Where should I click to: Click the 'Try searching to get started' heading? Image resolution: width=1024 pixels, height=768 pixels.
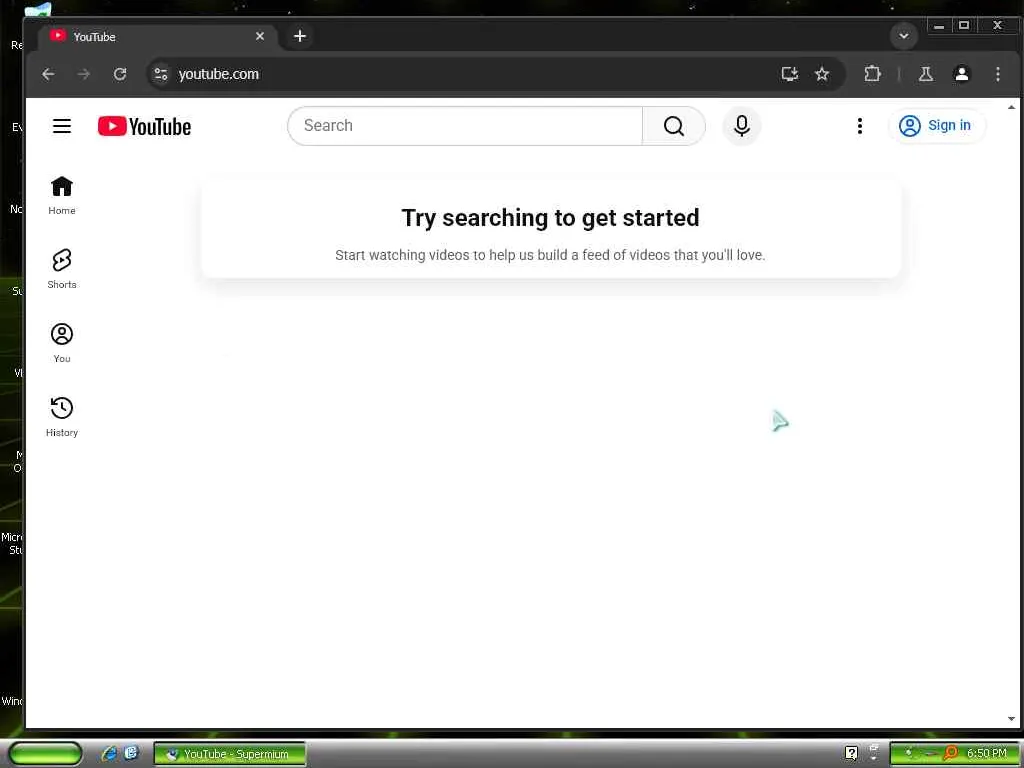[550, 217]
